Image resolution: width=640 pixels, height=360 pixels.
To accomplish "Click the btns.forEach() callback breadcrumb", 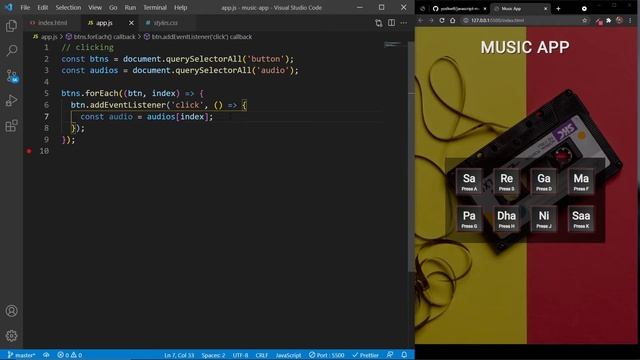I will coord(100,37).
